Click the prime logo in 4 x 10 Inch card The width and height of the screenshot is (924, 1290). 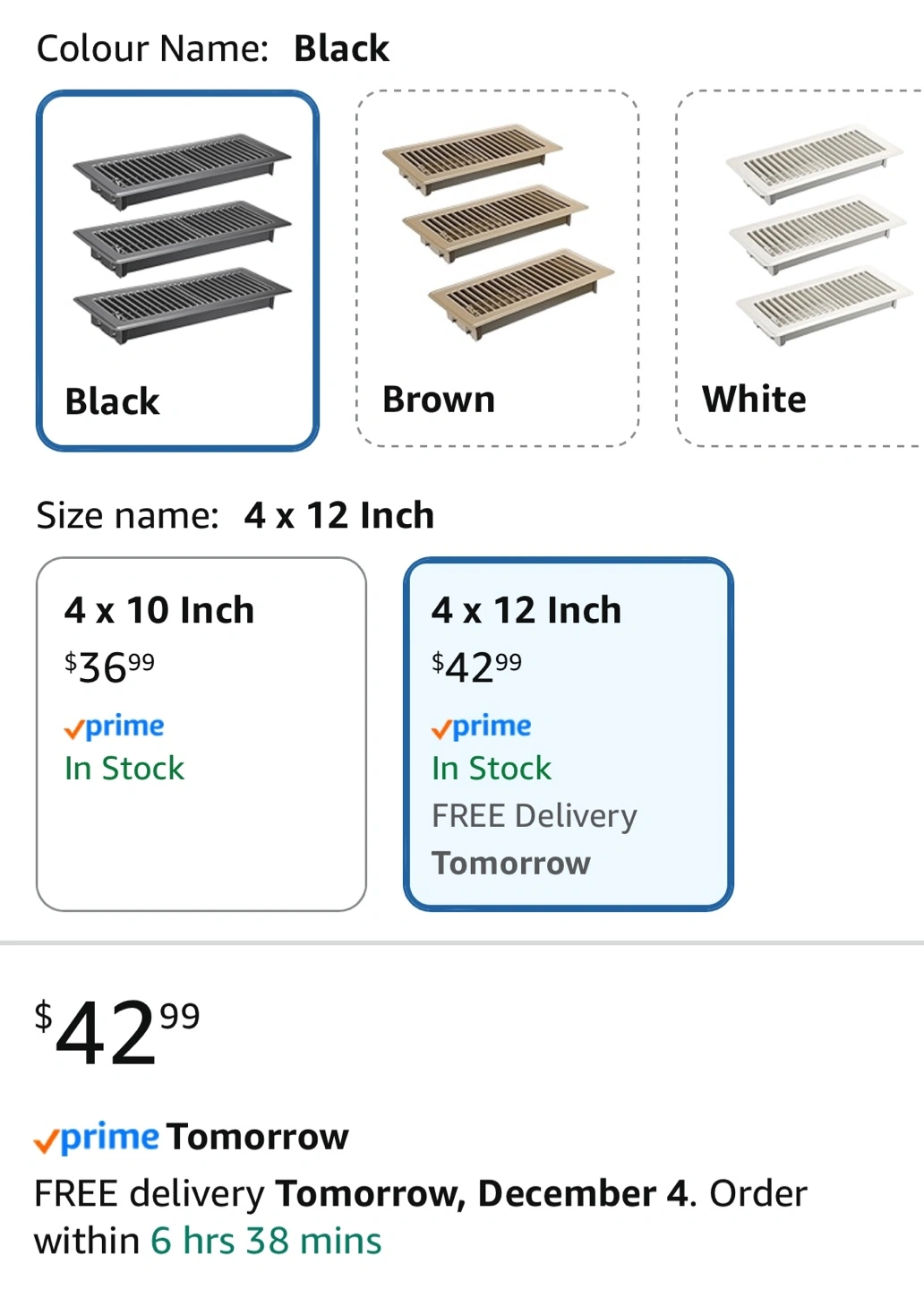115,727
